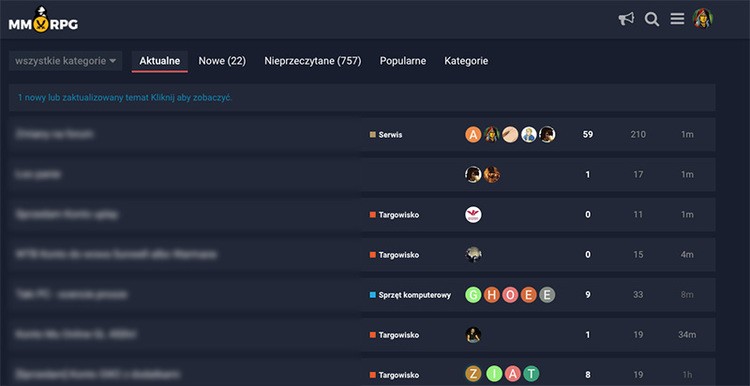The image size is (750, 386).
Task: Open the Kategorie tab
Action: [466, 61]
